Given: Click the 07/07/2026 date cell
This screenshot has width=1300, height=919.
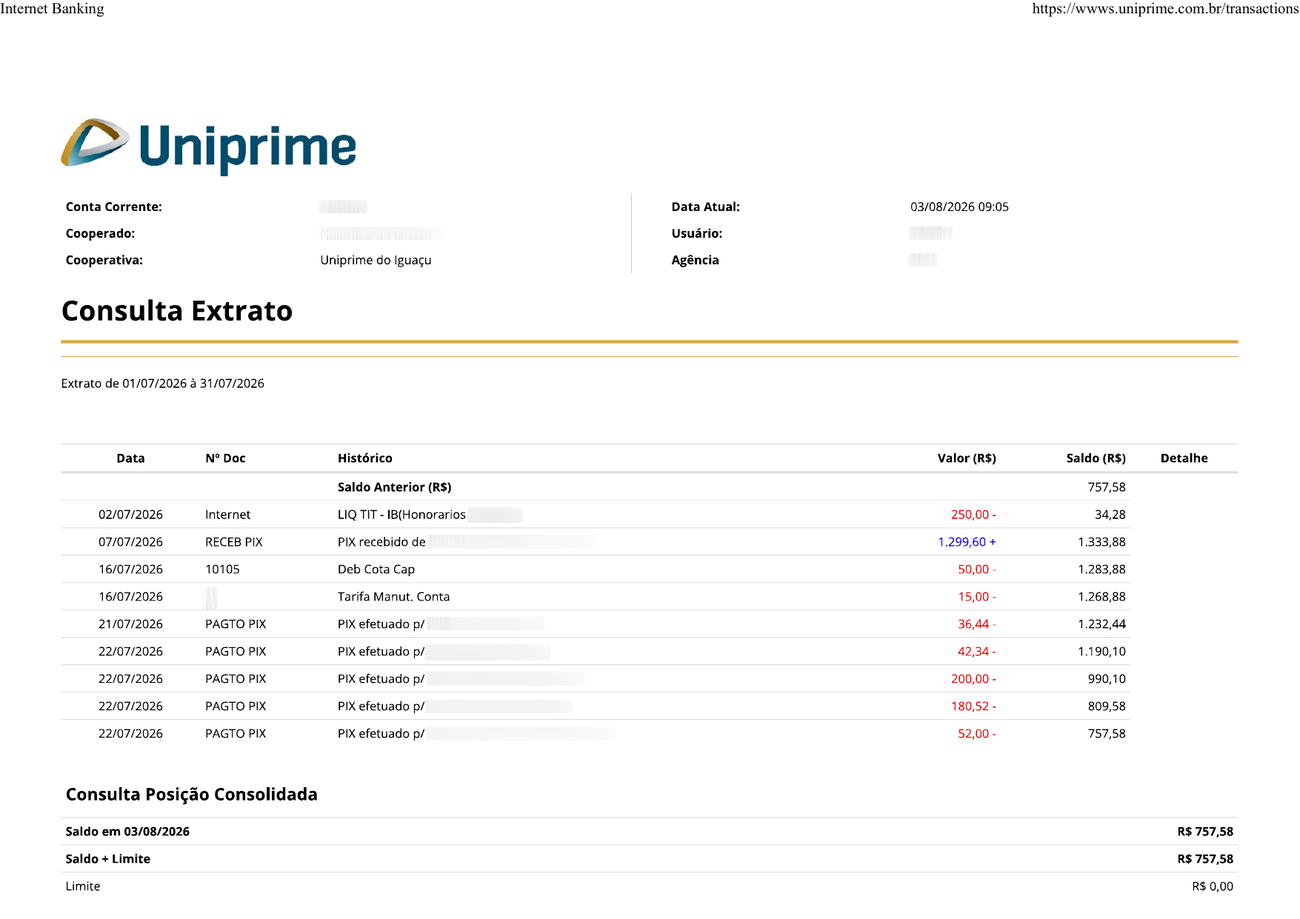Looking at the screenshot, I should point(131,541).
